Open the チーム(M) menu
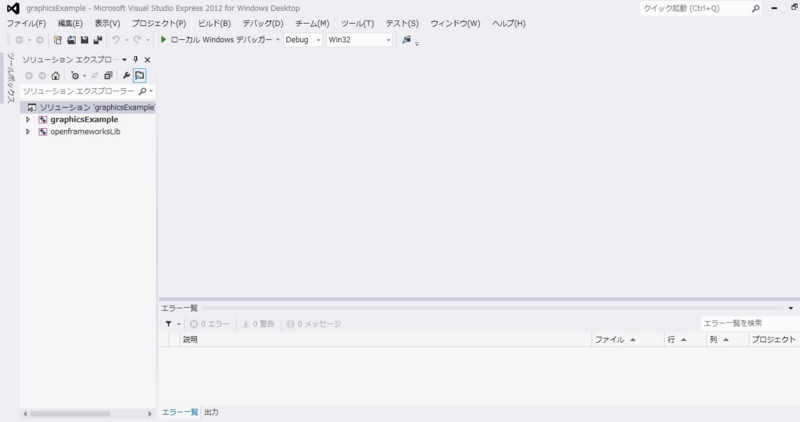Screen dimensions: 800x422 312,23
